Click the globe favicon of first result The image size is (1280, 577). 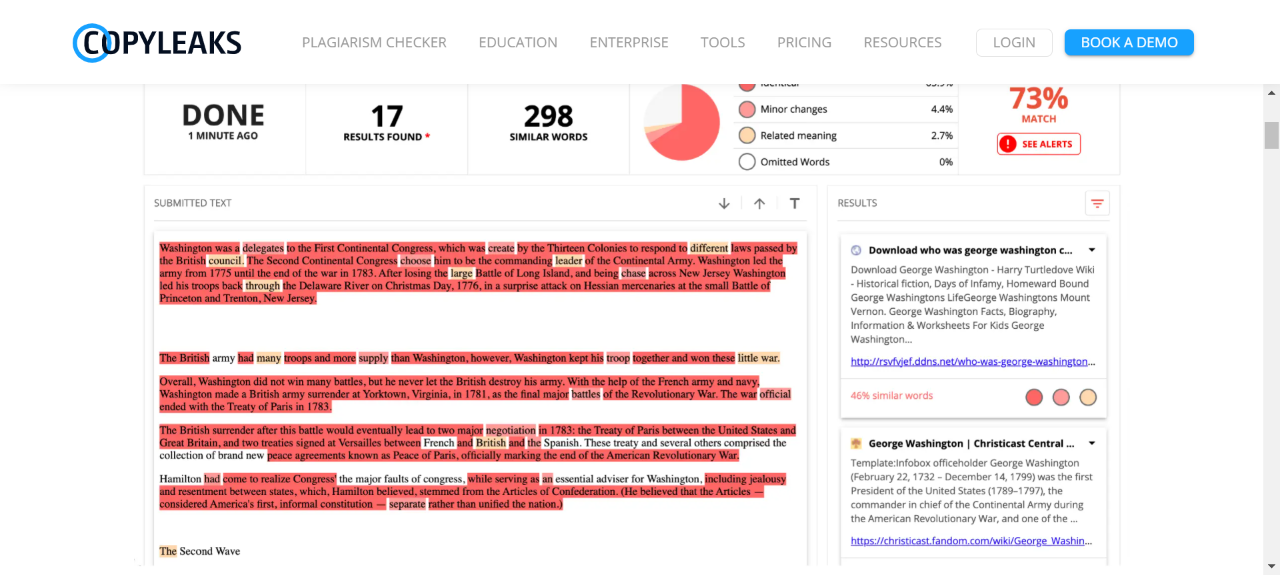[856, 250]
